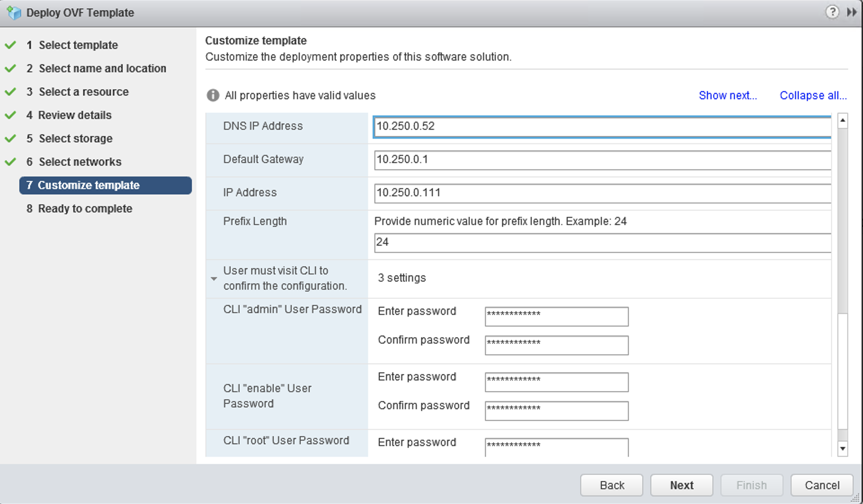Screen dimensions: 863x504
Task: Open the help question mark icon
Action: (x=832, y=12)
